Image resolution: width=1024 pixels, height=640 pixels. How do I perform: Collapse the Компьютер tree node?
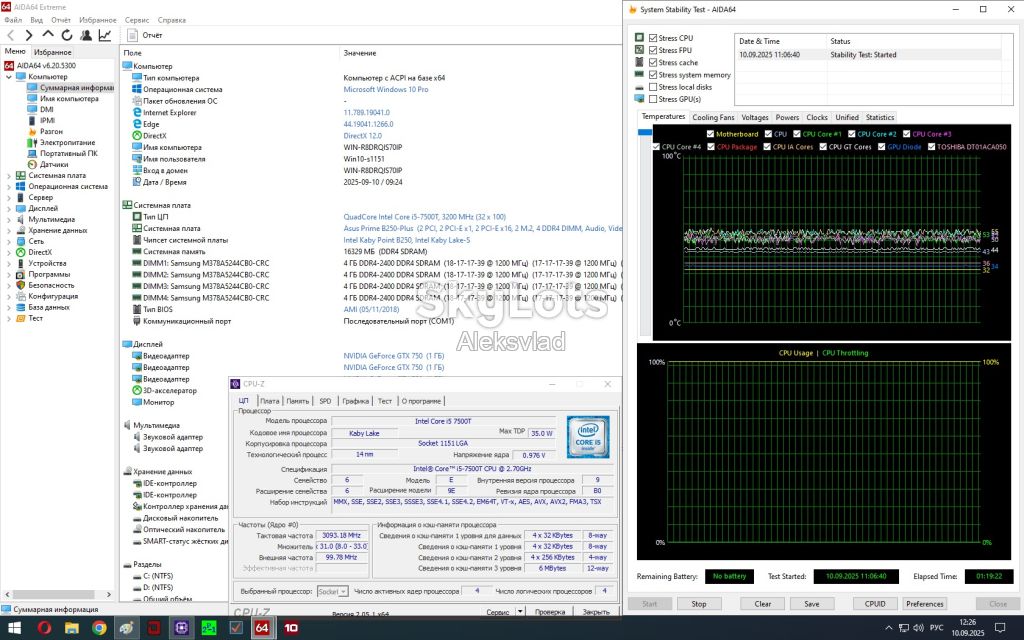tap(8, 77)
